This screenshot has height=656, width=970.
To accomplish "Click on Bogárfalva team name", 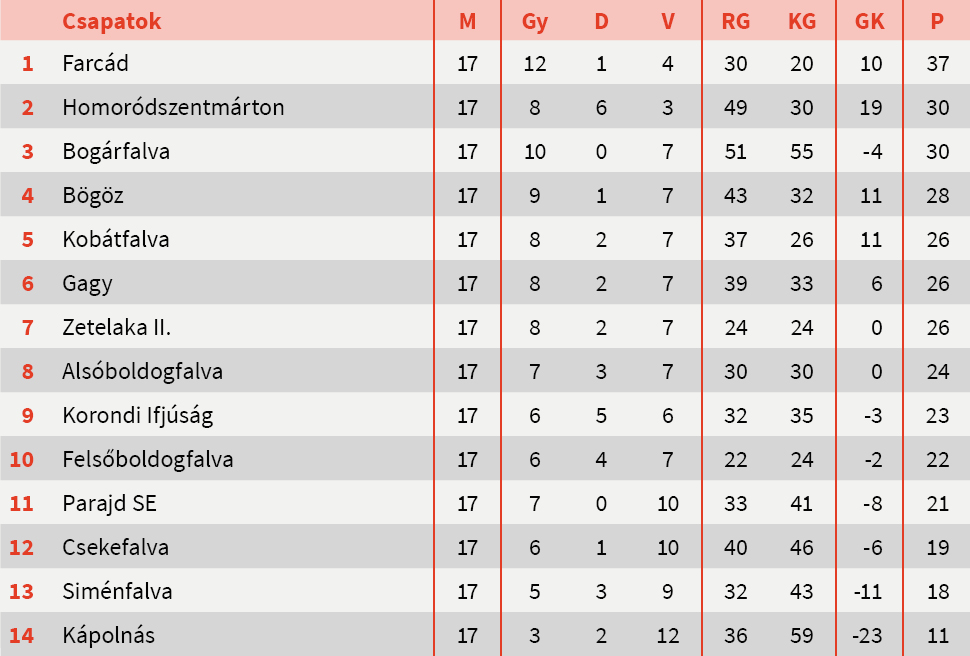I will 116,152.
